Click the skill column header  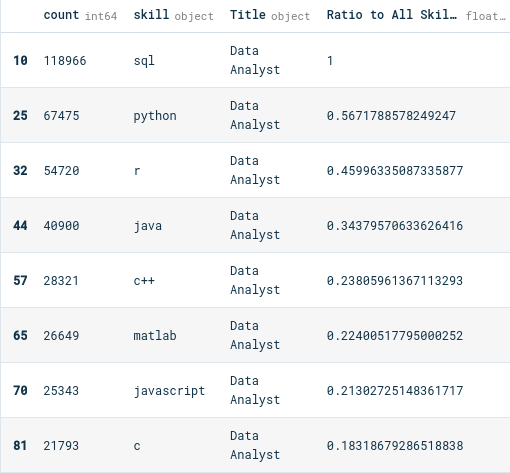pyautogui.click(x=173, y=15)
